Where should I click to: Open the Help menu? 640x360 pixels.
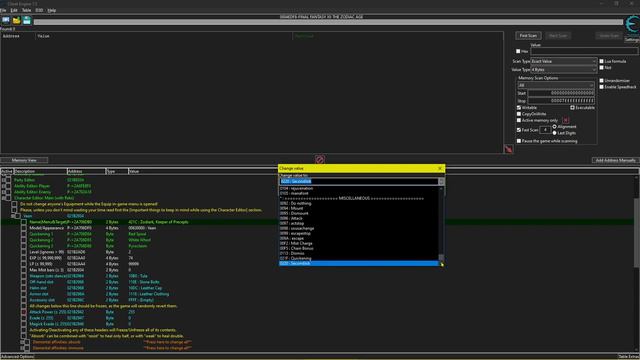click(52, 10)
